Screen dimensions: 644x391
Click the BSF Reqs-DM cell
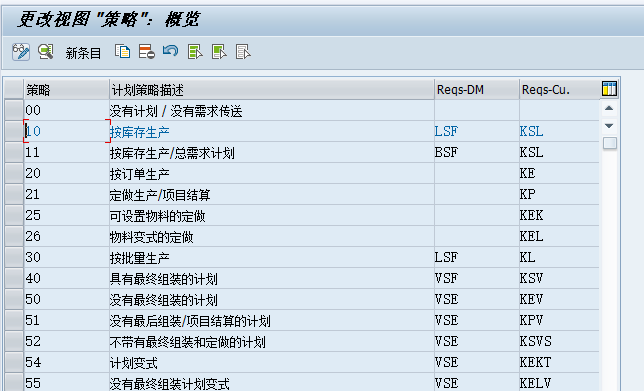coord(476,152)
